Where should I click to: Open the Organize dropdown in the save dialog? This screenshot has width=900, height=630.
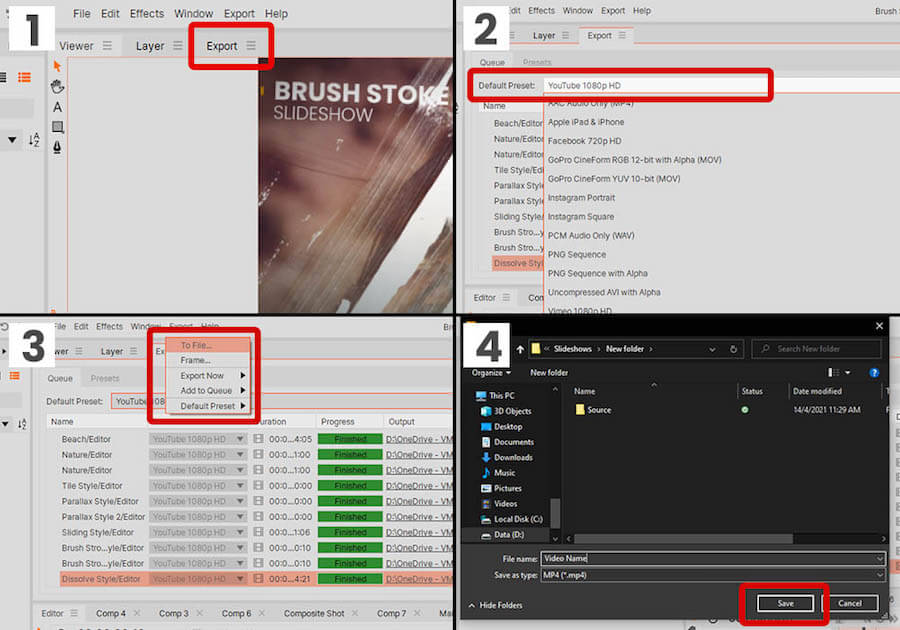pos(491,372)
